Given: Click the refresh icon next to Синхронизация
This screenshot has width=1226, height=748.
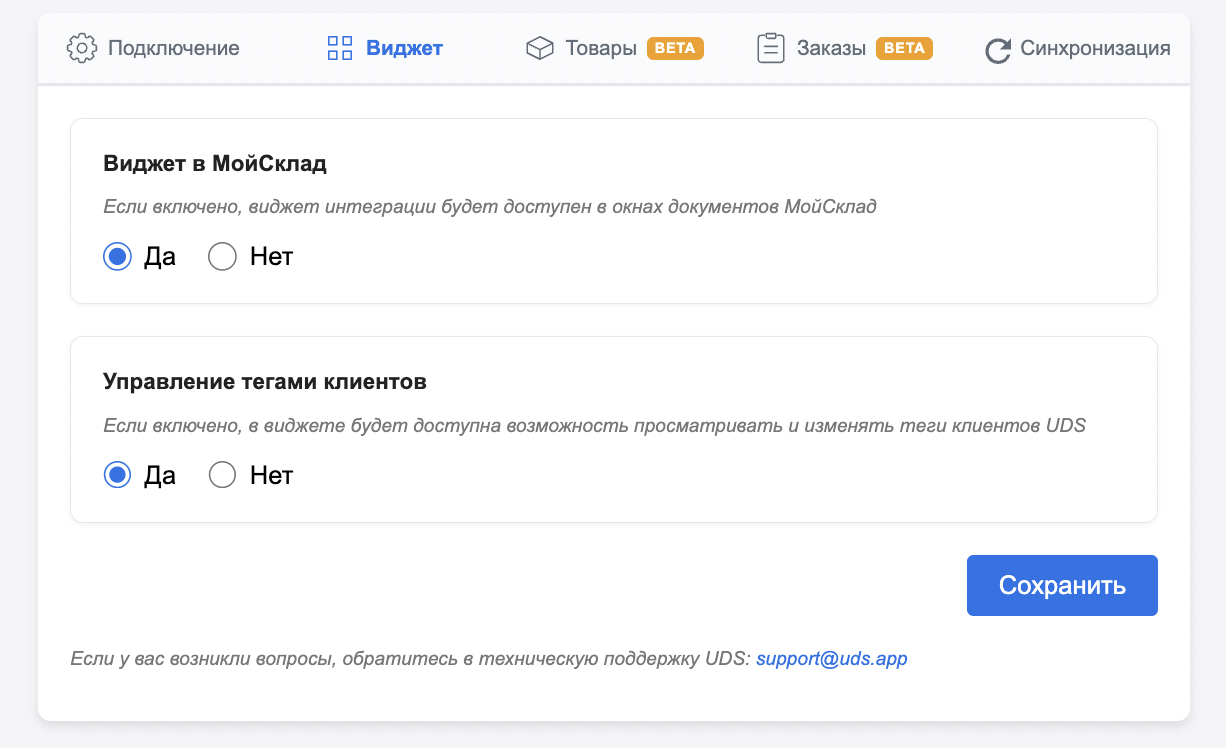Looking at the screenshot, I should pos(998,50).
